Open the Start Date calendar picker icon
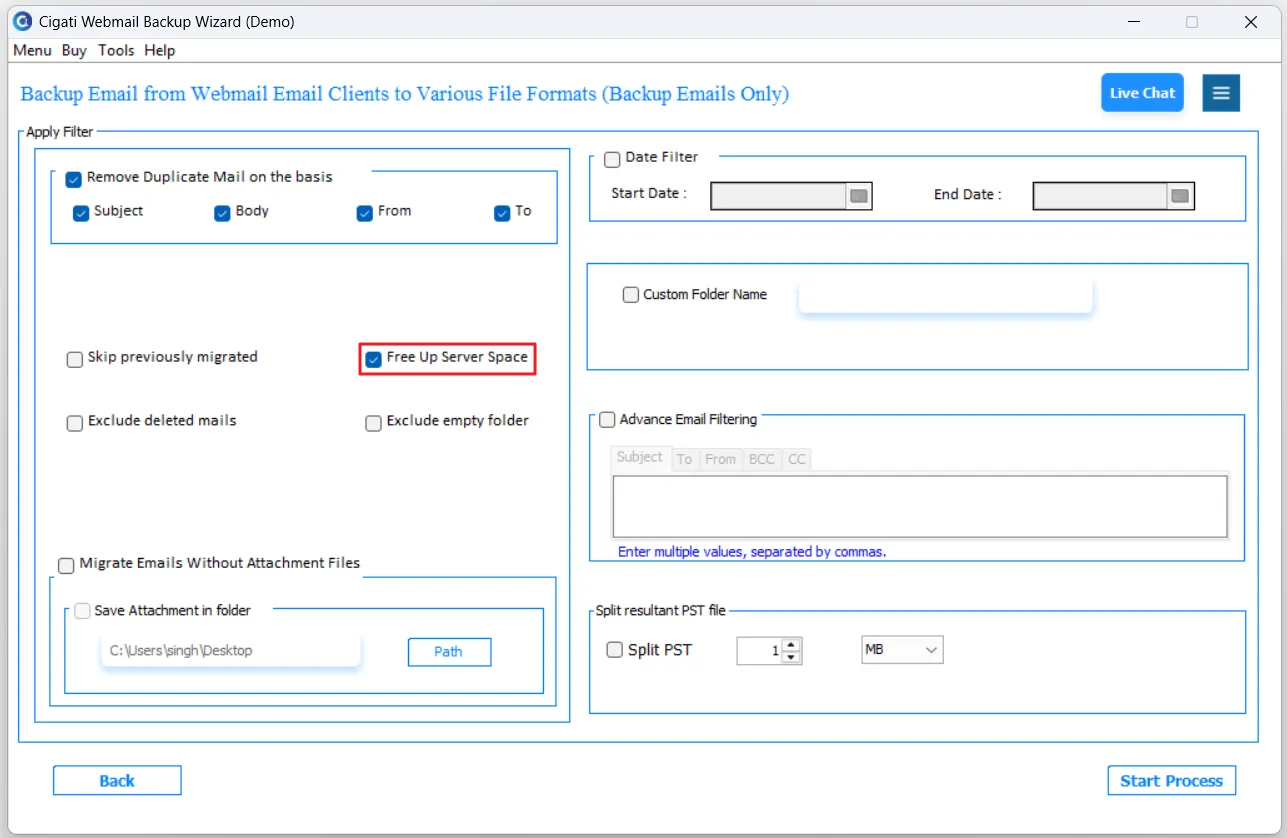The width and height of the screenshot is (1287, 838). coord(859,196)
